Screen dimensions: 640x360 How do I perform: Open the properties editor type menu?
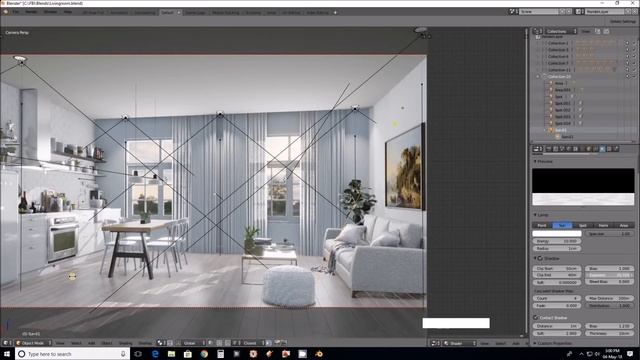click(x=538, y=149)
